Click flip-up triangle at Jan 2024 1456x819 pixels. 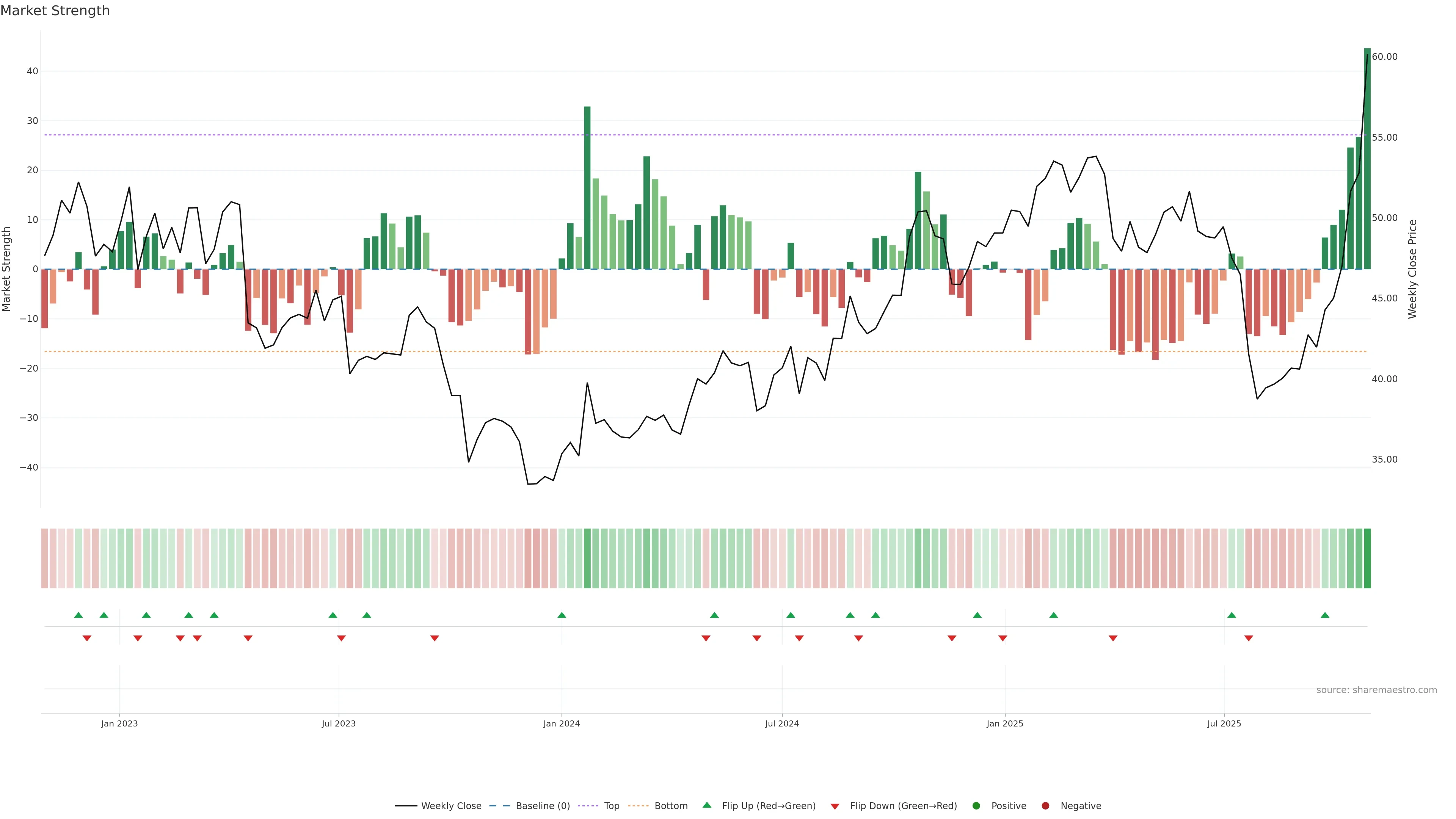click(x=562, y=615)
